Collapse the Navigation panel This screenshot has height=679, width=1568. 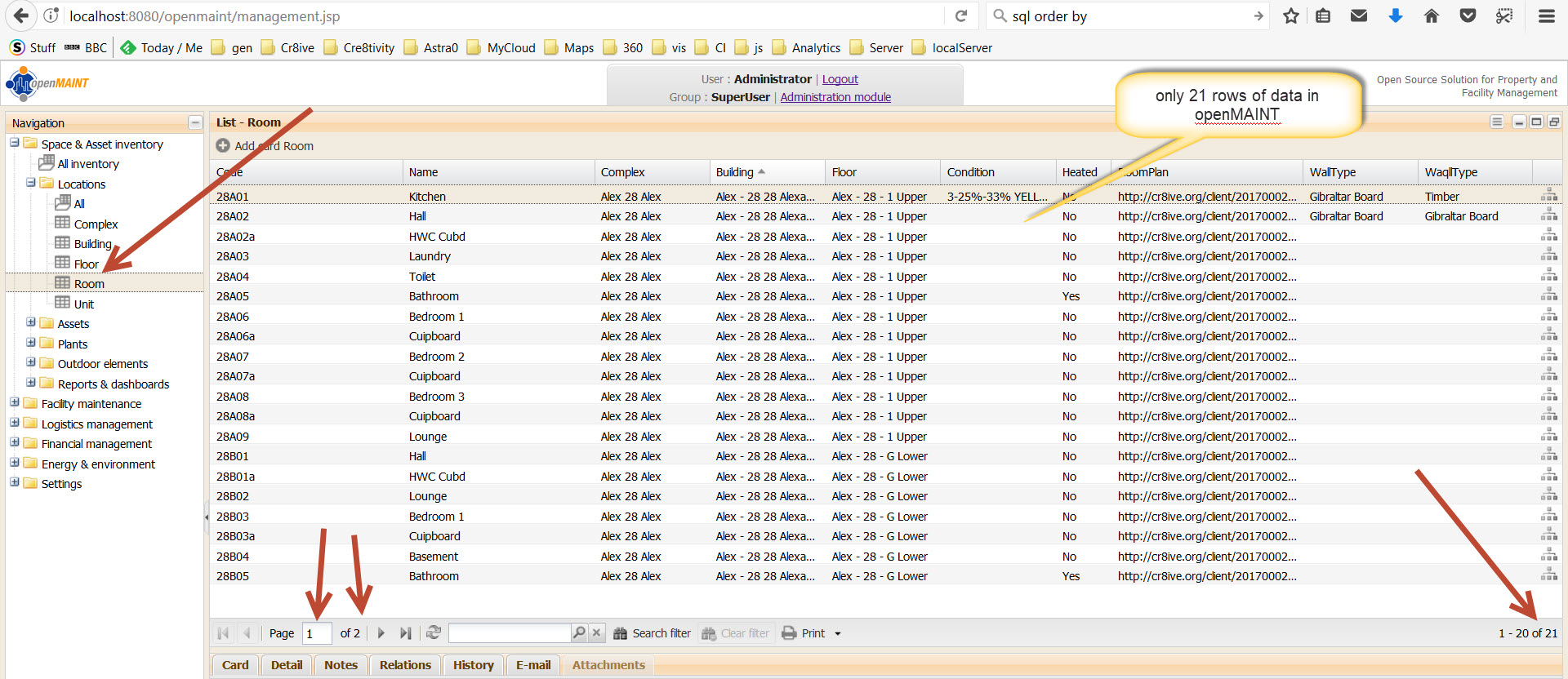click(194, 123)
